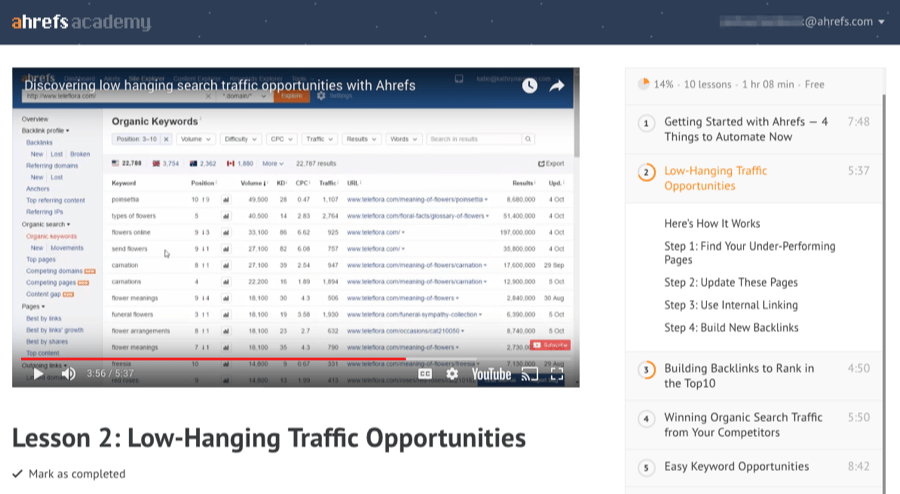The height and width of the screenshot is (494, 900).
Task: Click the Subscribe button overlay in video
Action: (x=550, y=345)
